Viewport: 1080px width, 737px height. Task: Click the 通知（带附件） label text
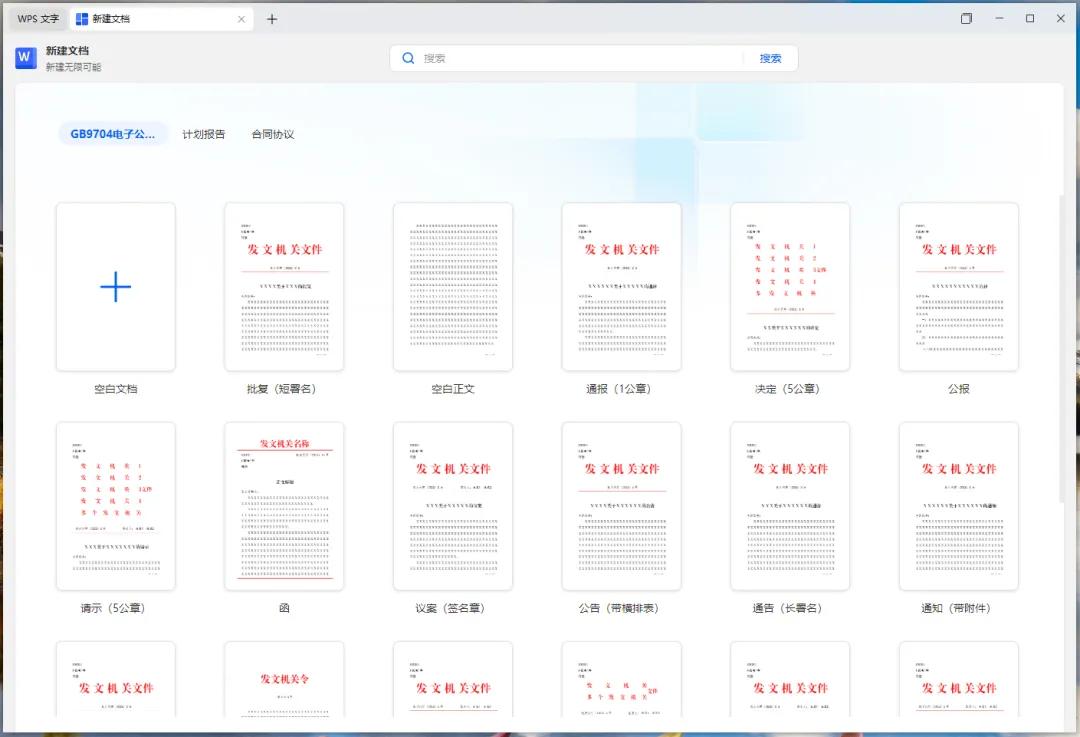point(956,608)
